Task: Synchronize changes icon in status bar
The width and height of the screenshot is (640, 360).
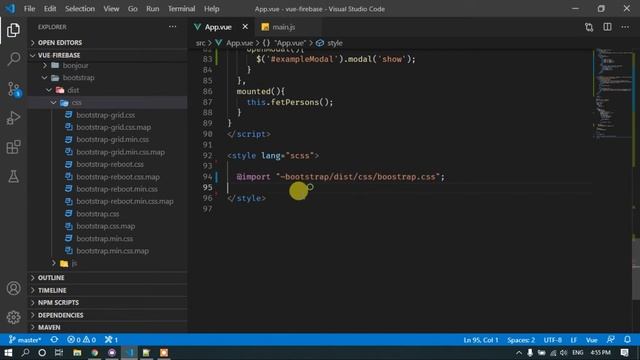Action: pyautogui.click(x=54, y=340)
